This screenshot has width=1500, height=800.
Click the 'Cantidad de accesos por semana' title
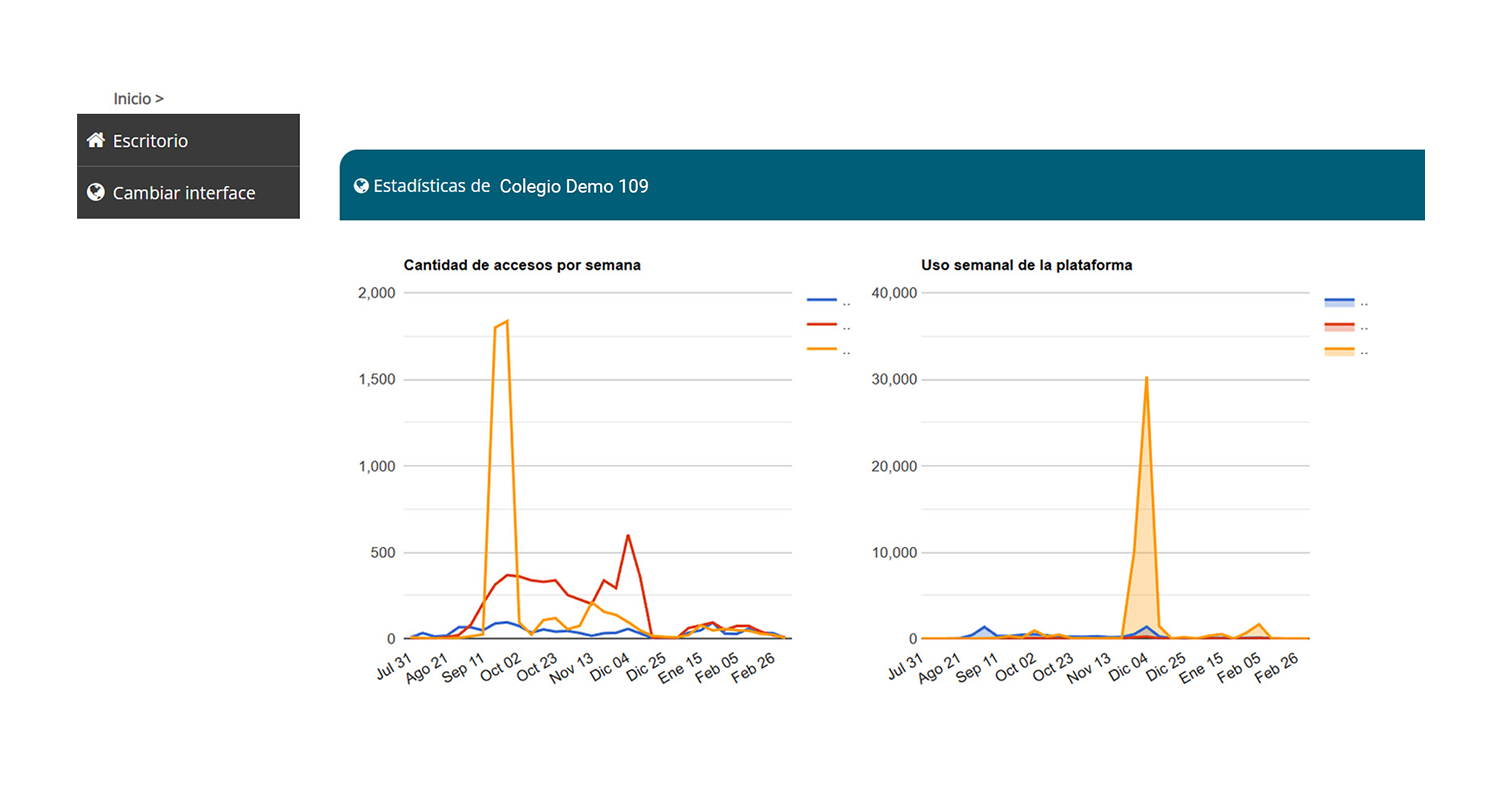tap(522, 265)
